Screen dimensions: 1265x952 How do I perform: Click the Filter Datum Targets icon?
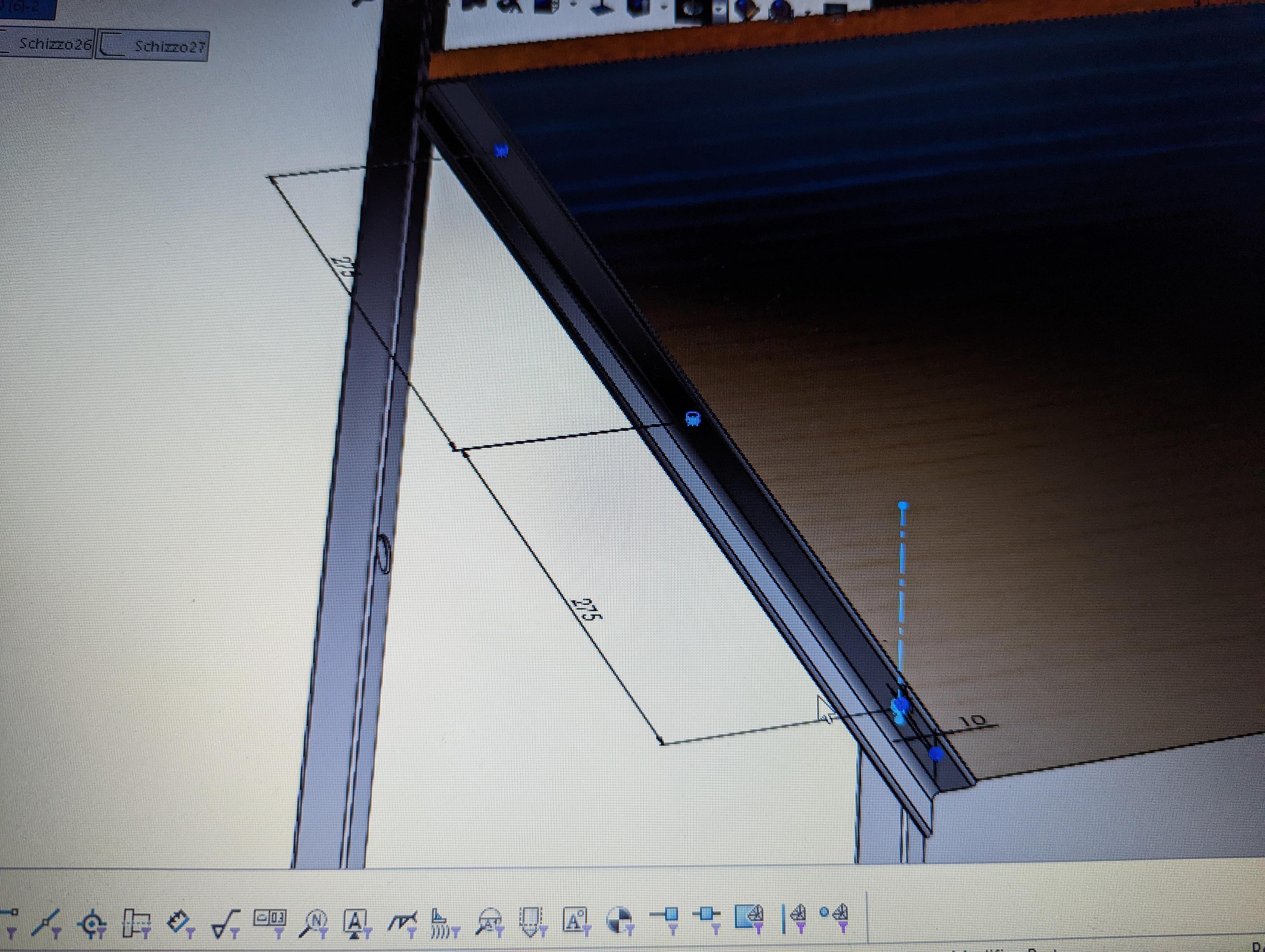[x=490, y=923]
